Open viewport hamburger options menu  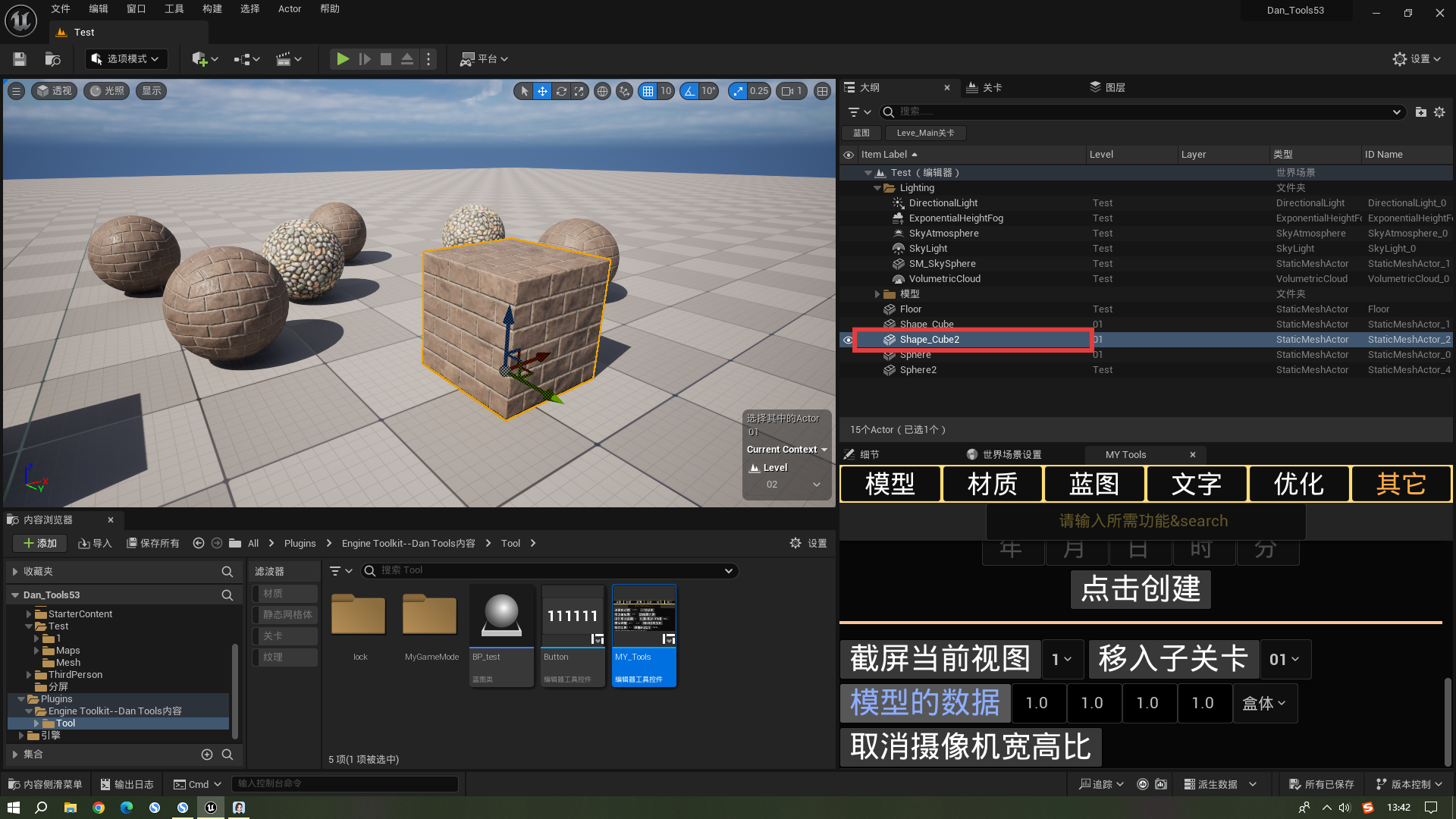(16, 91)
